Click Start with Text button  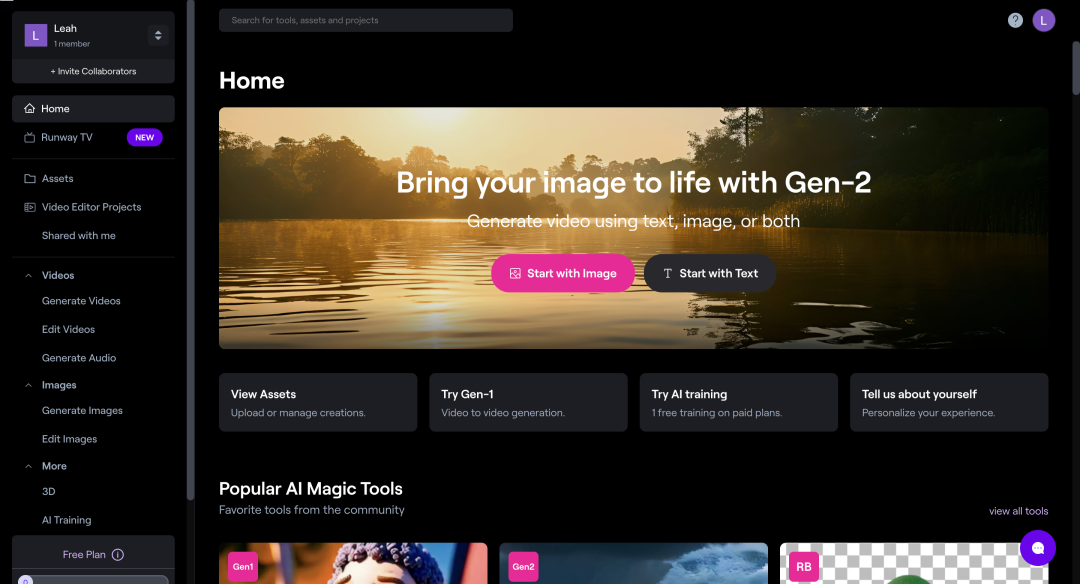coord(710,273)
